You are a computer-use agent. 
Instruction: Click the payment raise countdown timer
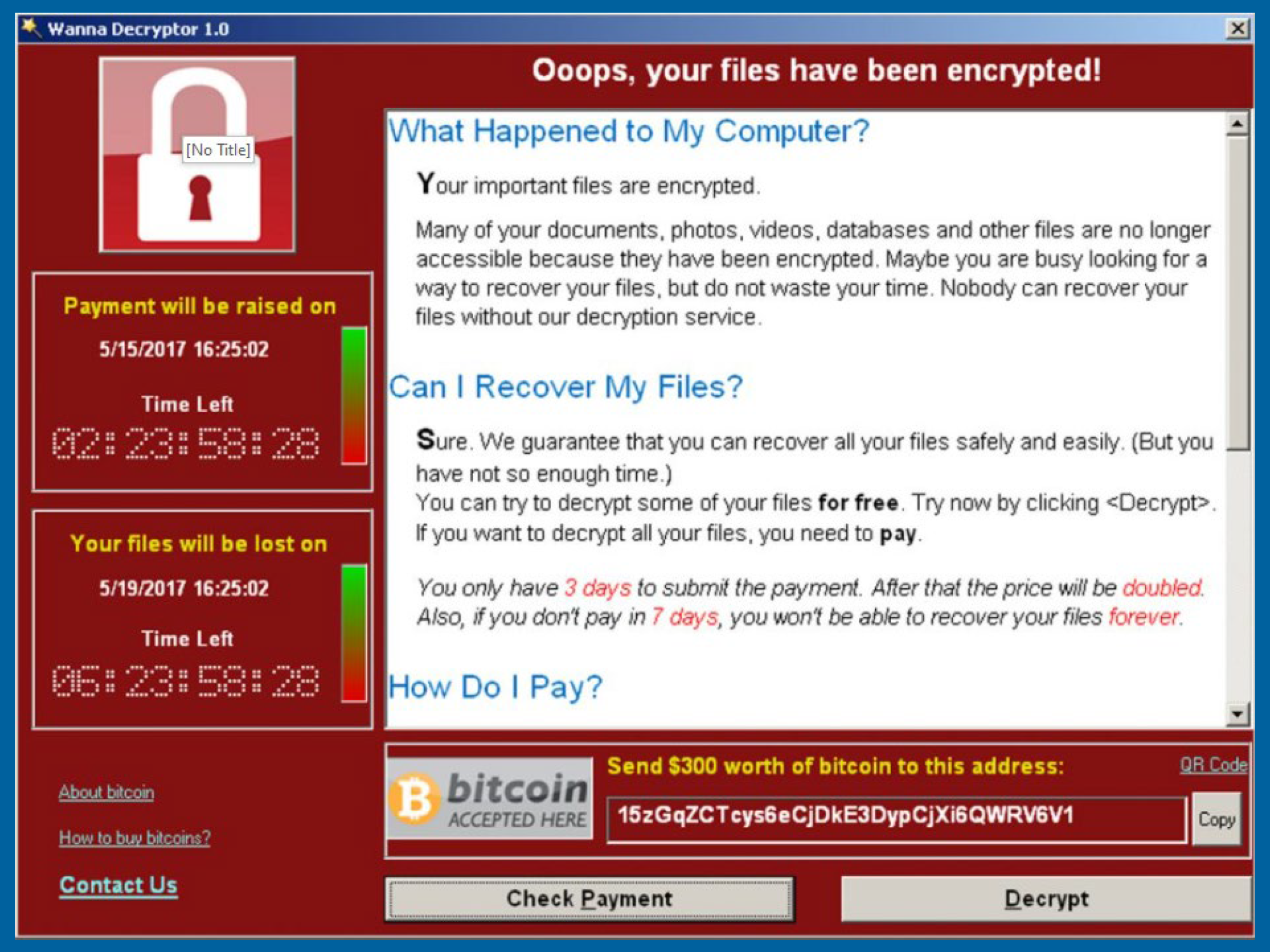pyautogui.click(x=185, y=442)
